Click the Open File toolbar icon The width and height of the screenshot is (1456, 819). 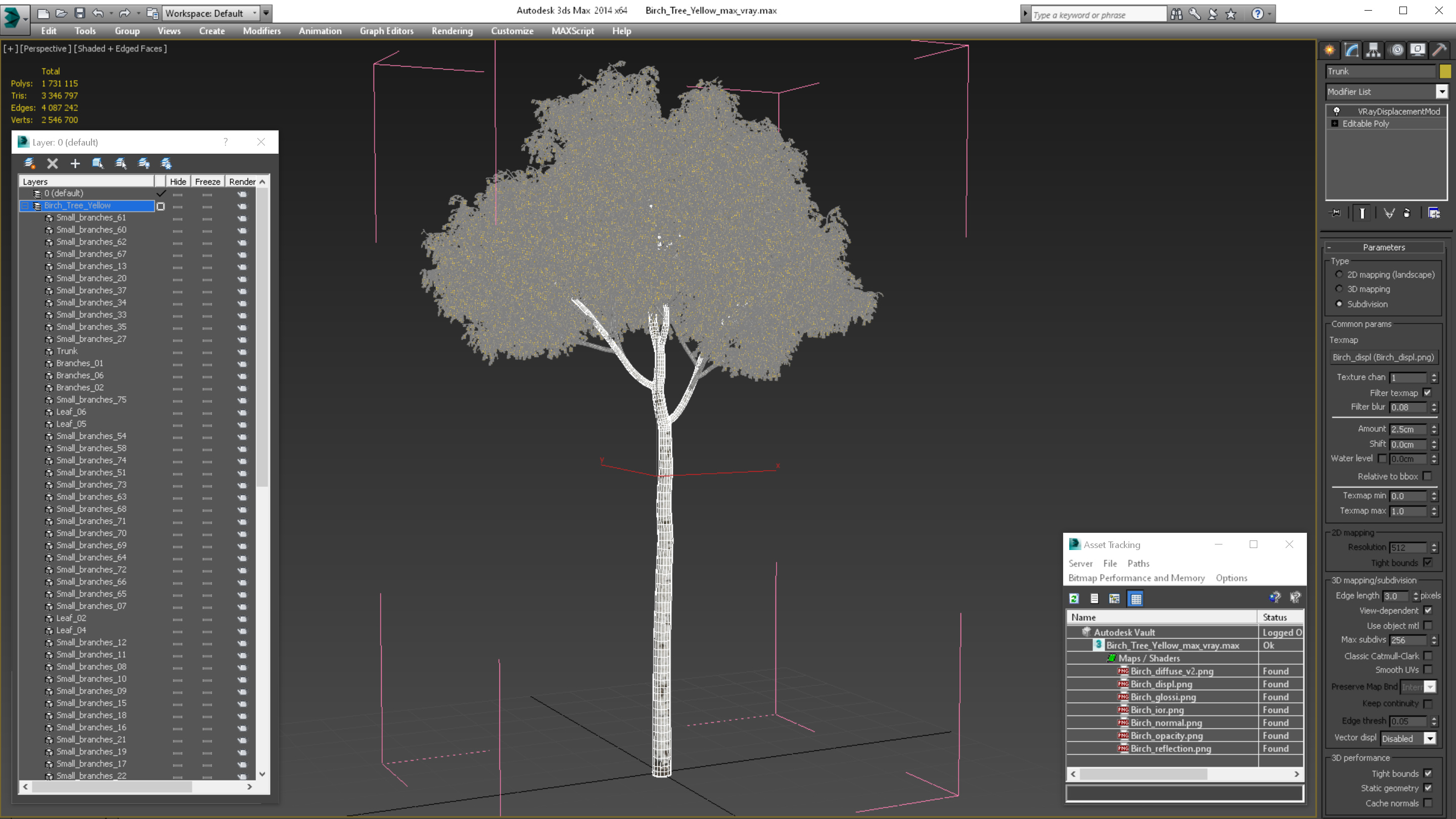(x=61, y=13)
